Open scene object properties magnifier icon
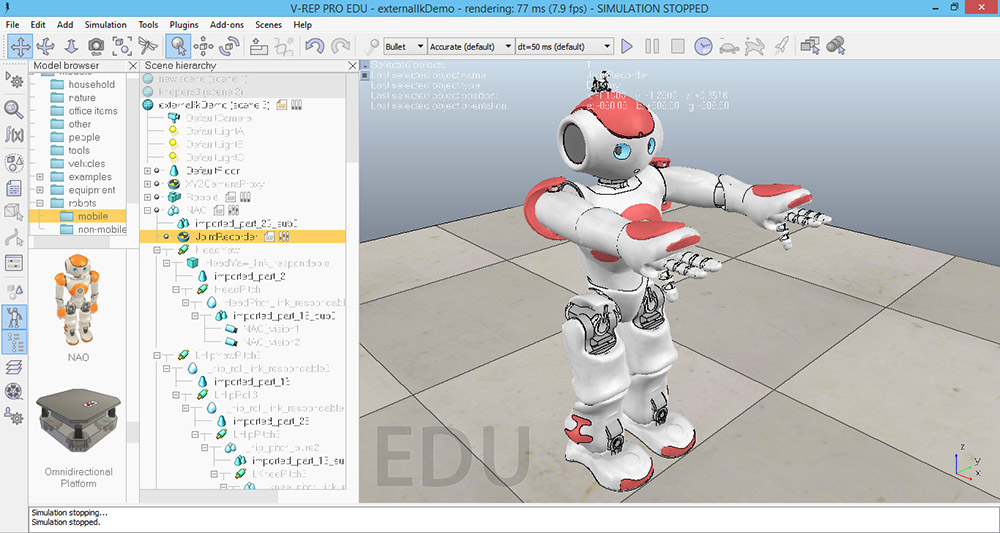 coord(14,109)
